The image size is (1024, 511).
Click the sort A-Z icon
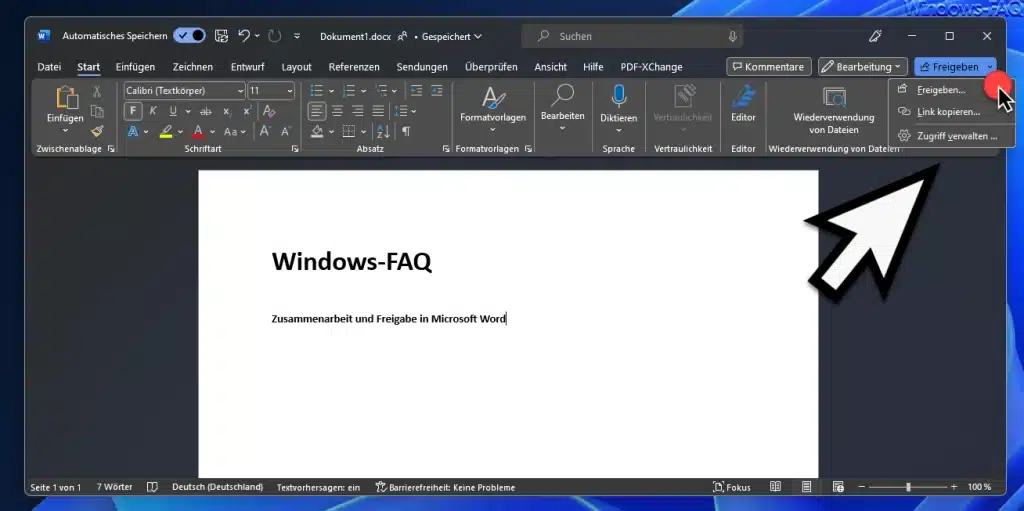[x=383, y=131]
